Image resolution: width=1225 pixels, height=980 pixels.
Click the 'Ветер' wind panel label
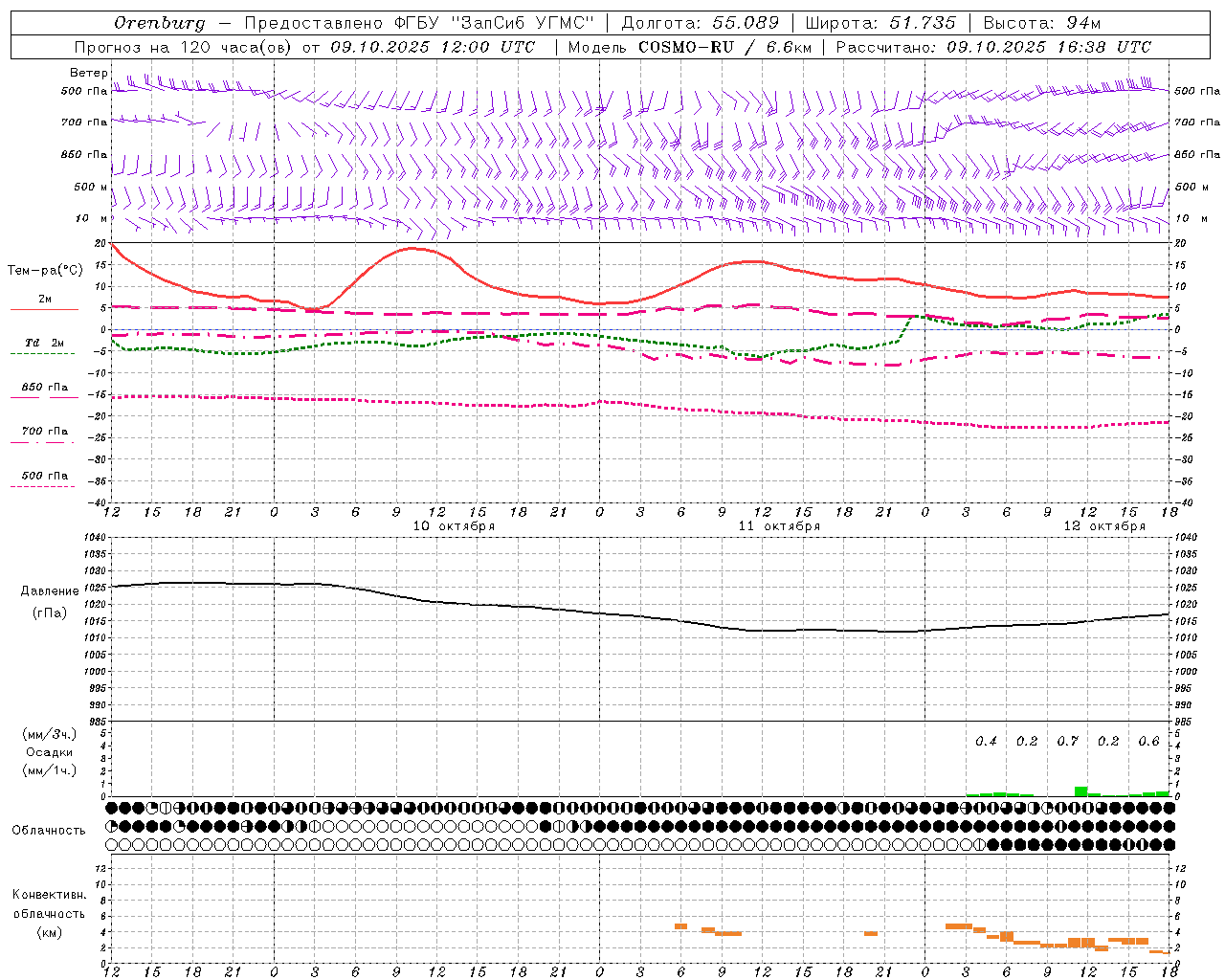point(89,73)
